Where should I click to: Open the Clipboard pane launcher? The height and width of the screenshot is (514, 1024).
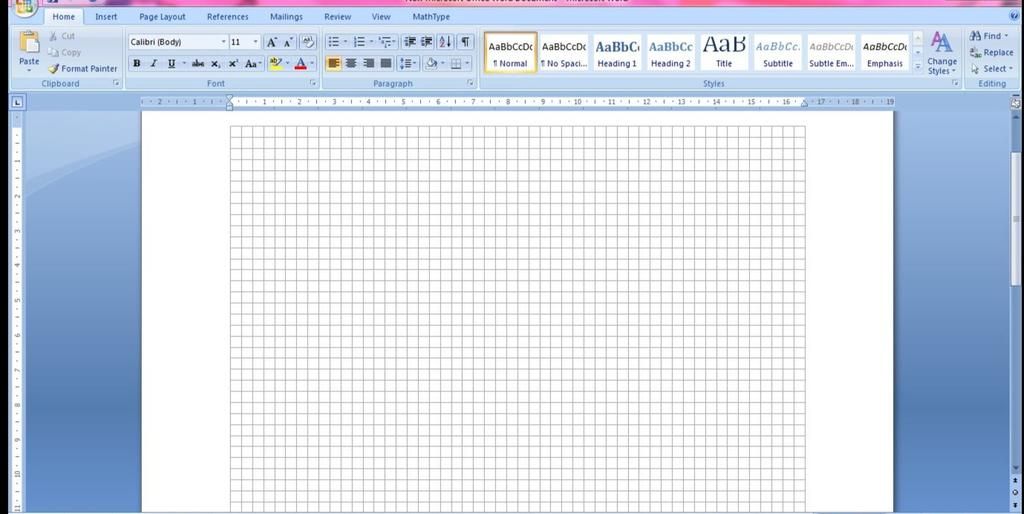point(116,84)
